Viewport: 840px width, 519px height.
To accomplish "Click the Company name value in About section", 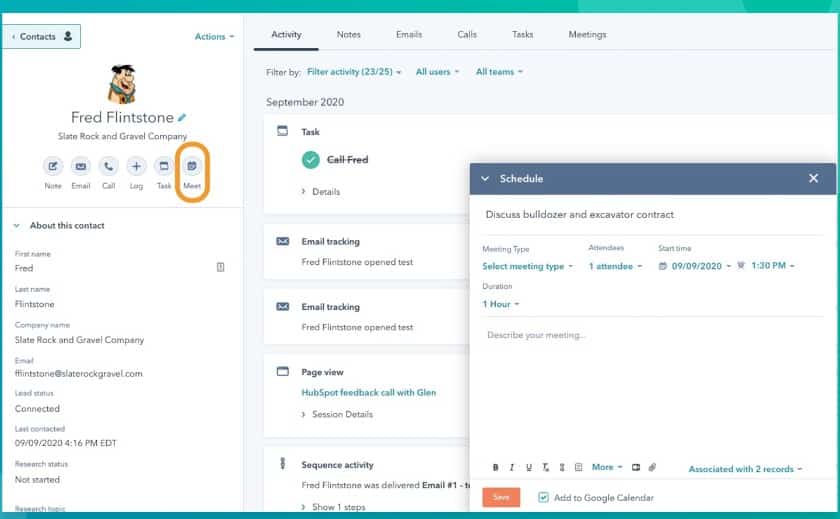I will pos(79,340).
